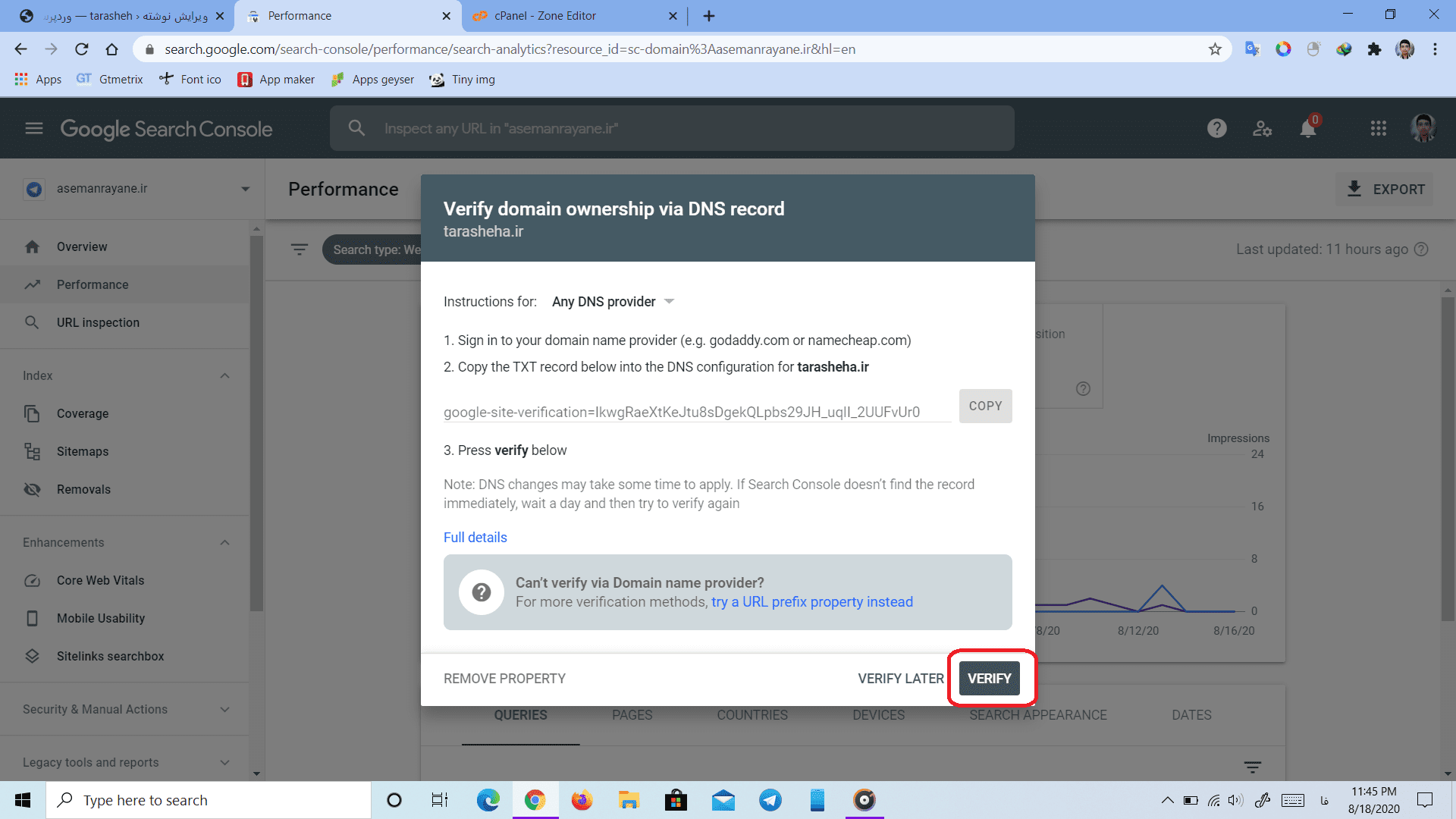Click the Inspect any URL field
The height and width of the screenshot is (819, 1456).
click(x=672, y=128)
